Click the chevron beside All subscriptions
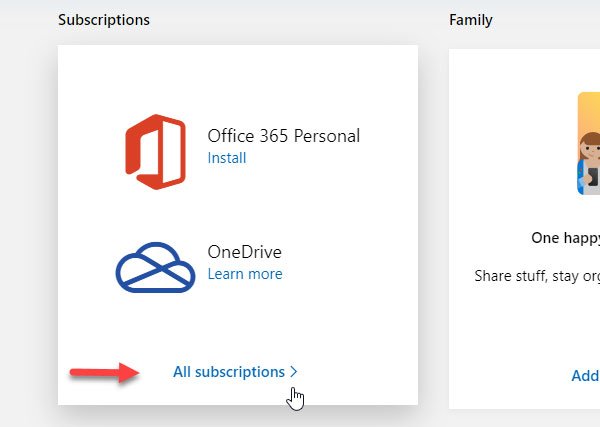Screen dimensions: 600x427 294,372
